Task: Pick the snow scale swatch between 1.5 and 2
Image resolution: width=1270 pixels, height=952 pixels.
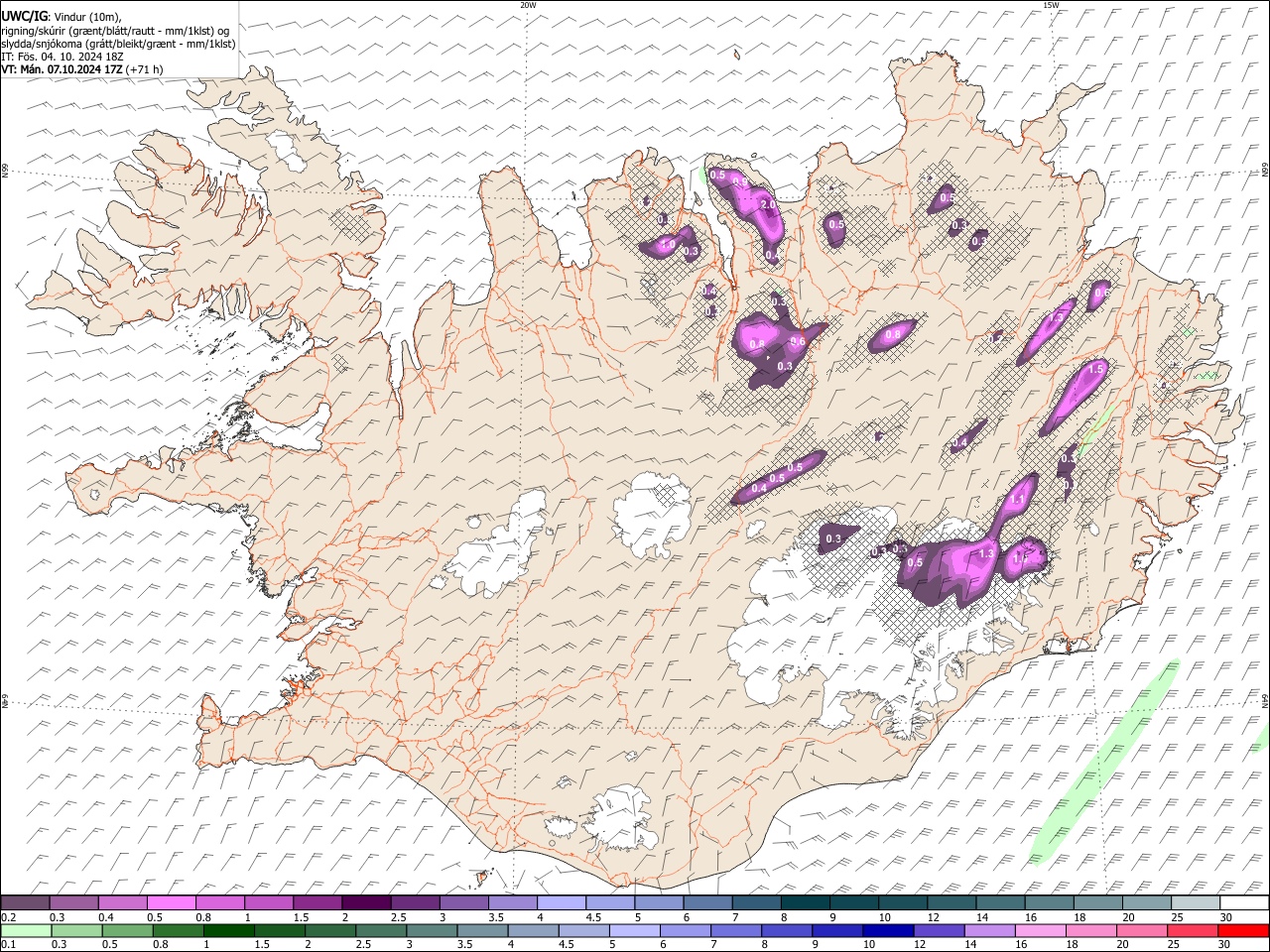Action: (x=317, y=903)
